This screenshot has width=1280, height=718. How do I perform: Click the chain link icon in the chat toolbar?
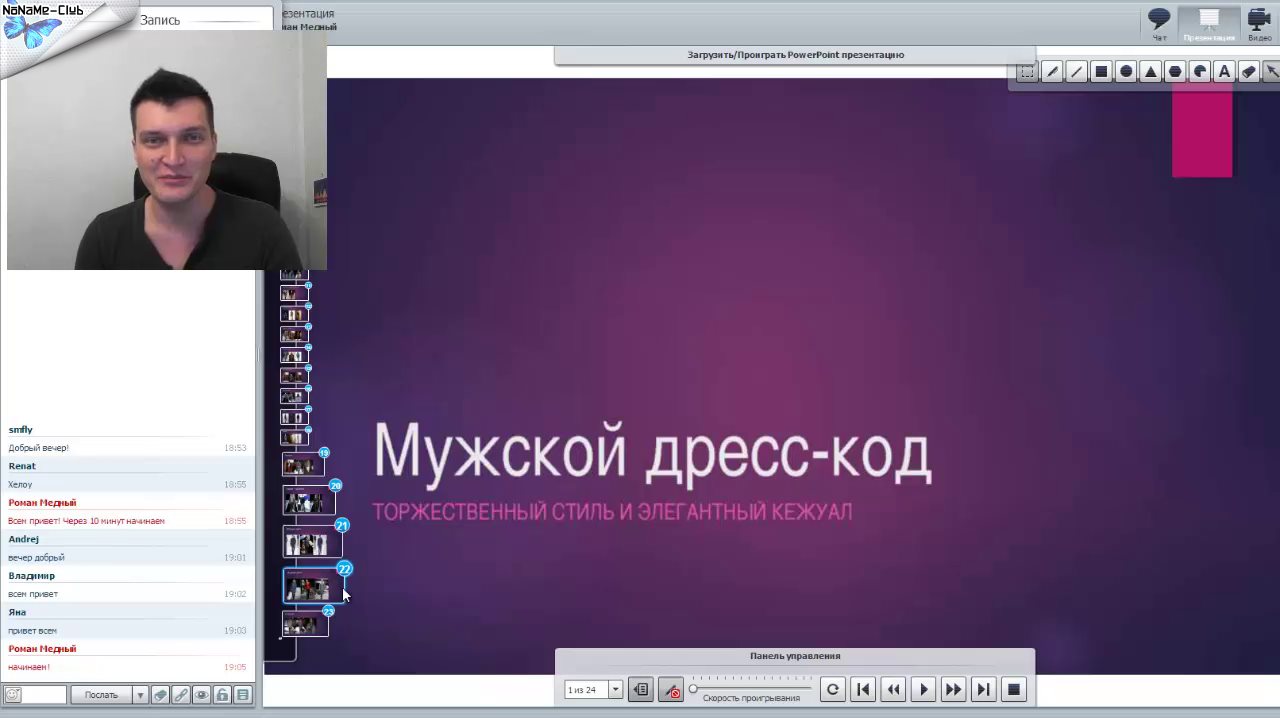coord(181,695)
